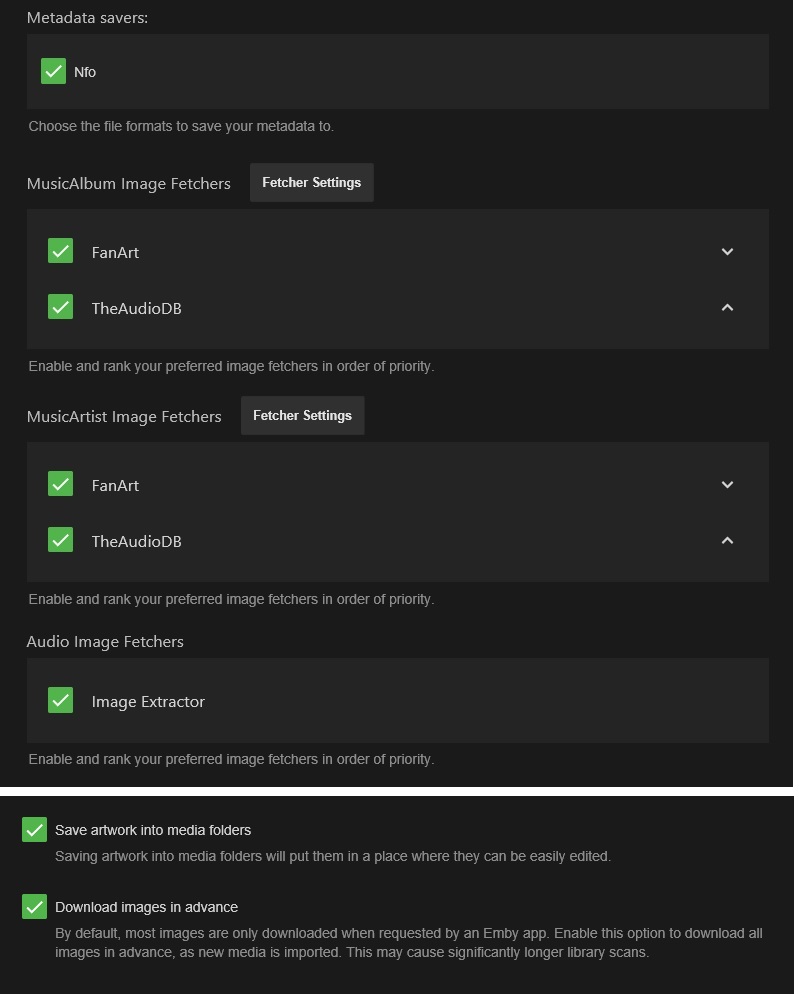Click up chevron beside MusicArtist TheAudioDB
799x994 pixels.
pyautogui.click(x=727, y=541)
